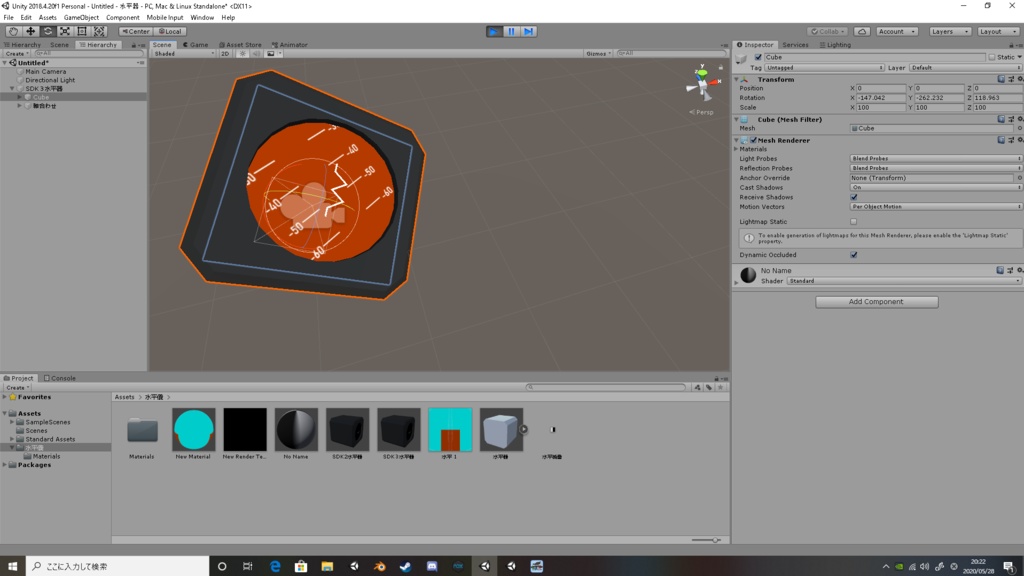Click search by label icon in Project panel
The height and width of the screenshot is (576, 1024).
709,387
